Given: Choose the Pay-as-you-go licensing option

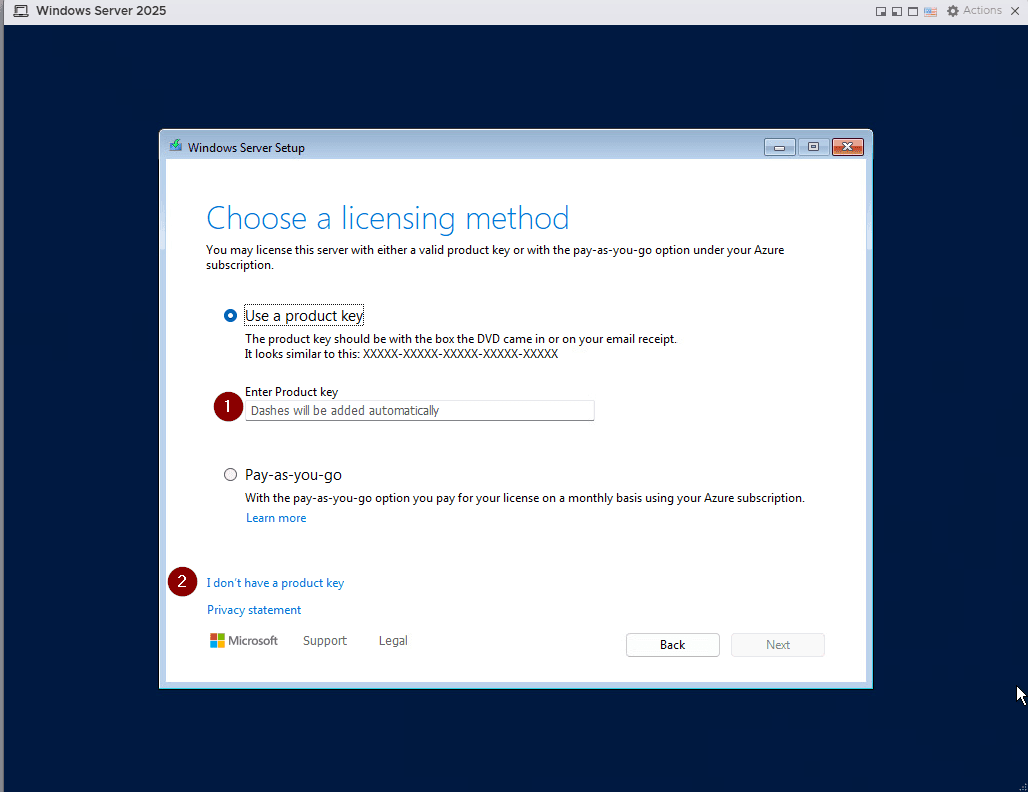Looking at the screenshot, I should (231, 475).
